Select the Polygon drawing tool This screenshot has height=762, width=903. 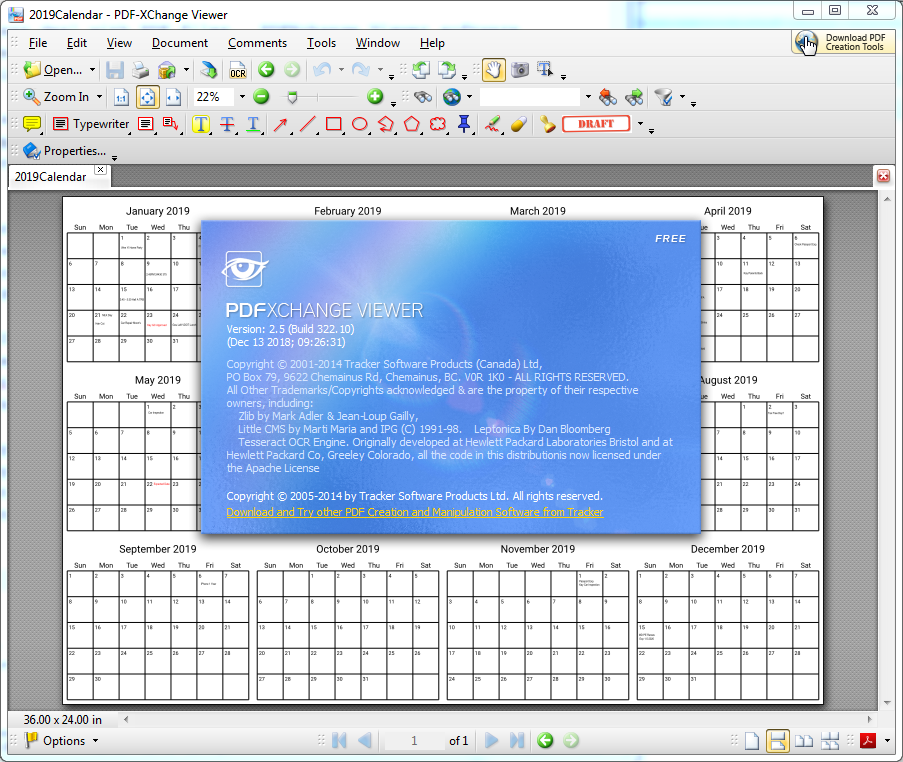pyautogui.click(x=411, y=124)
